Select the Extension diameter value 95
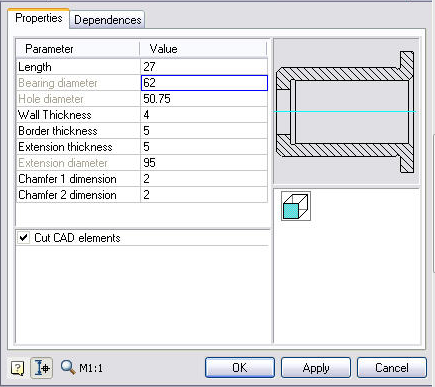This screenshot has width=435, height=387. point(204,163)
